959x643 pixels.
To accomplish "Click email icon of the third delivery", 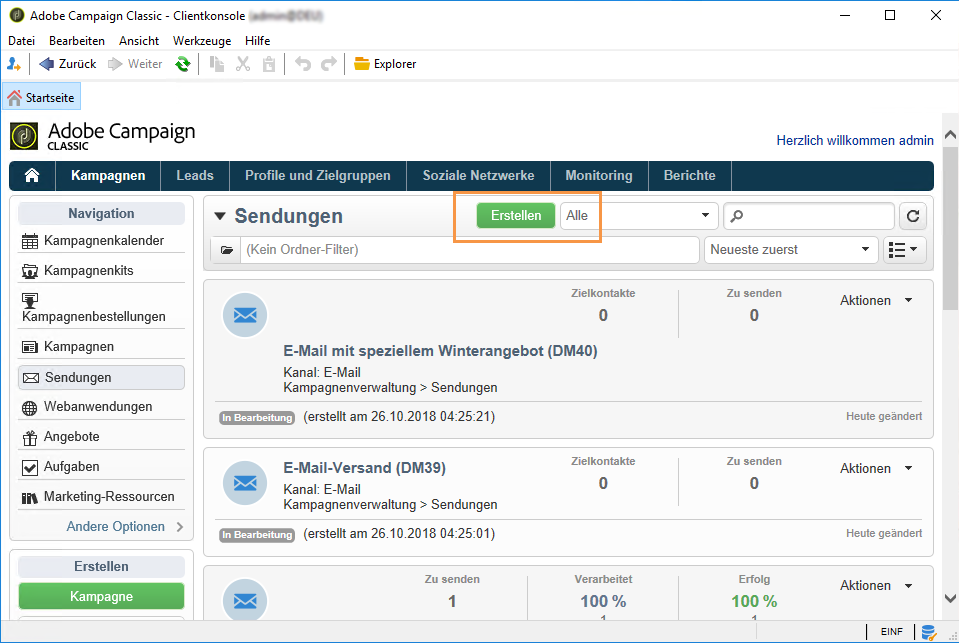I will coord(245,600).
